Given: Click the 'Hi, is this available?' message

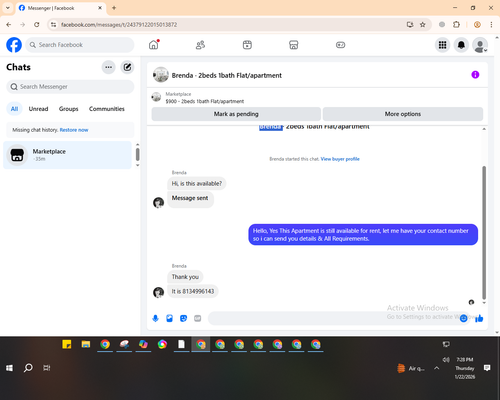Looking at the screenshot, I should pos(197,183).
